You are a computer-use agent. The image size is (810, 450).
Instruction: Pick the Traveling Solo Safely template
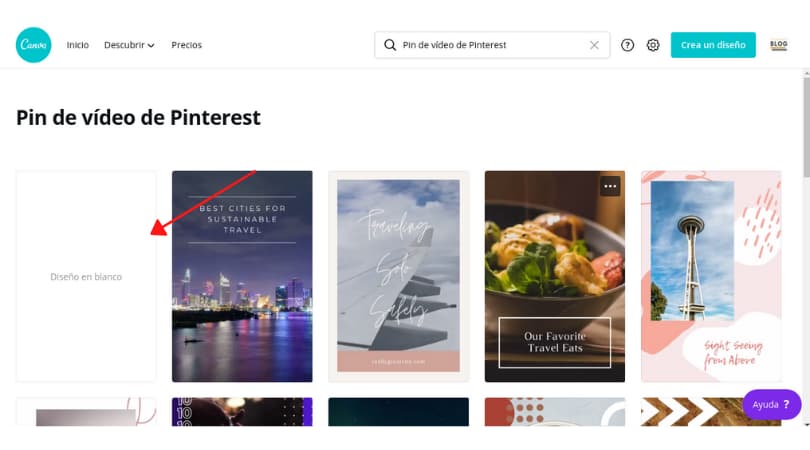[398, 276]
